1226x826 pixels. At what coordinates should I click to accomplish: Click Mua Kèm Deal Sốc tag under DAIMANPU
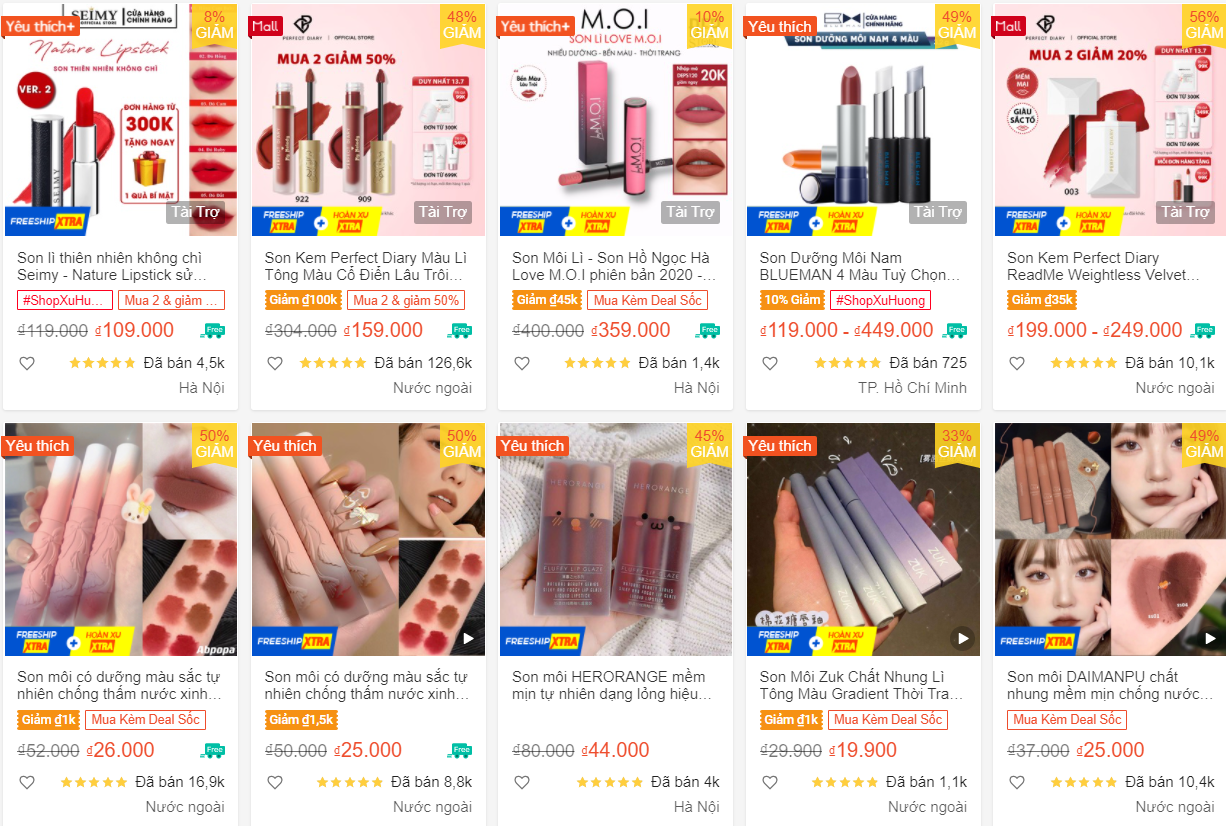click(1067, 720)
